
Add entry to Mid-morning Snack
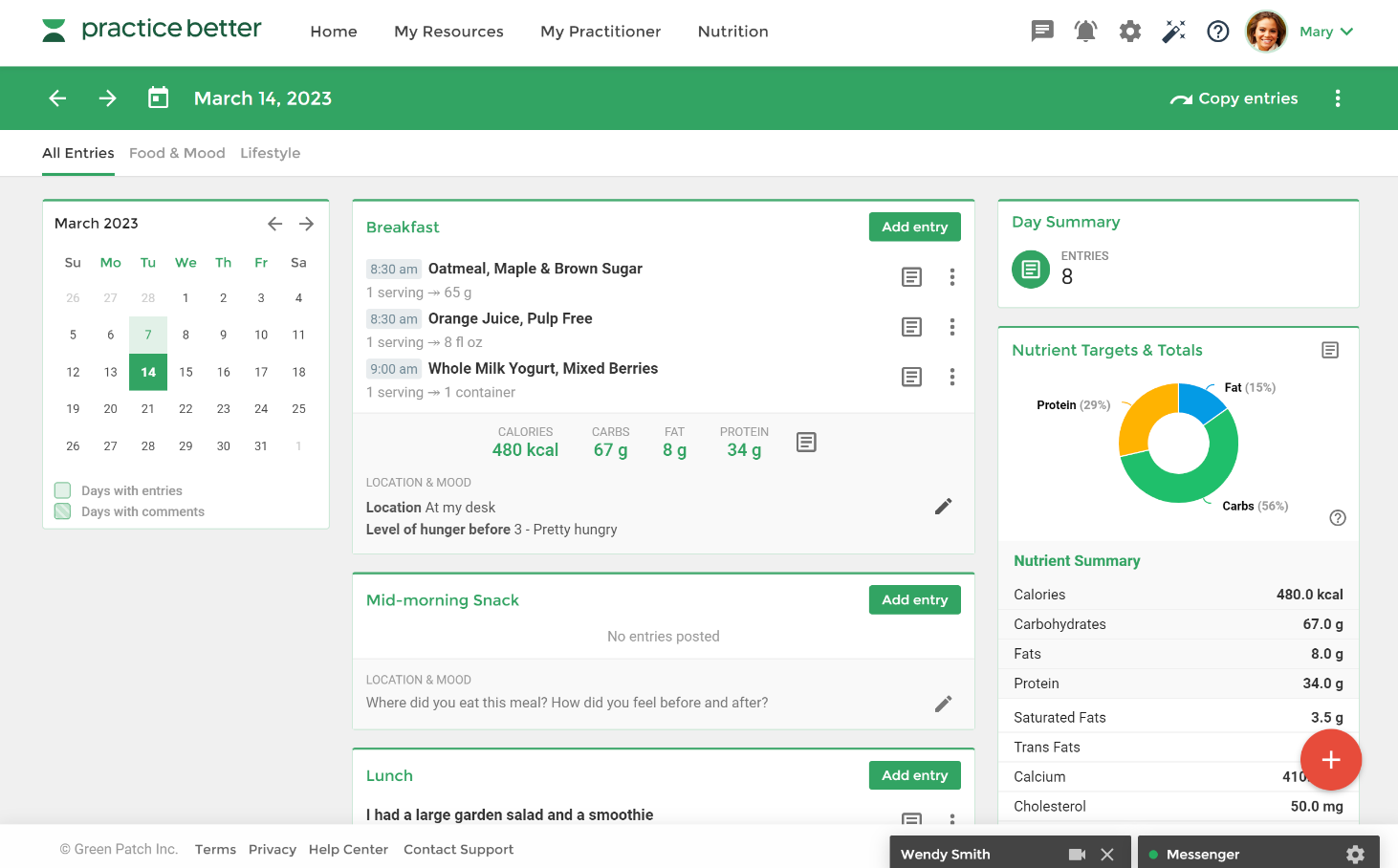915,599
